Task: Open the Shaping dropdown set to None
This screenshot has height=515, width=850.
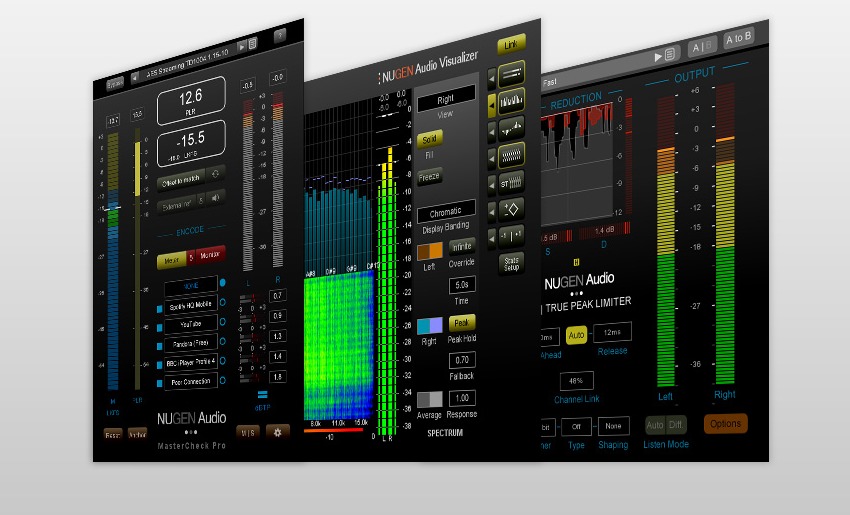Action: [613, 425]
